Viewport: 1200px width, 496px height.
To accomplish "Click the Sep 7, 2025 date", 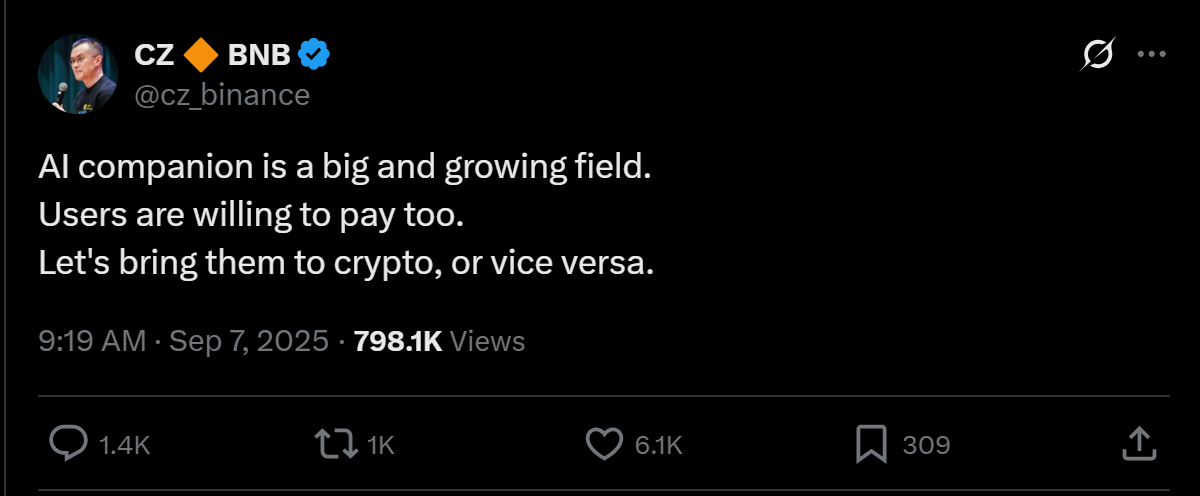I will pyautogui.click(x=249, y=342).
